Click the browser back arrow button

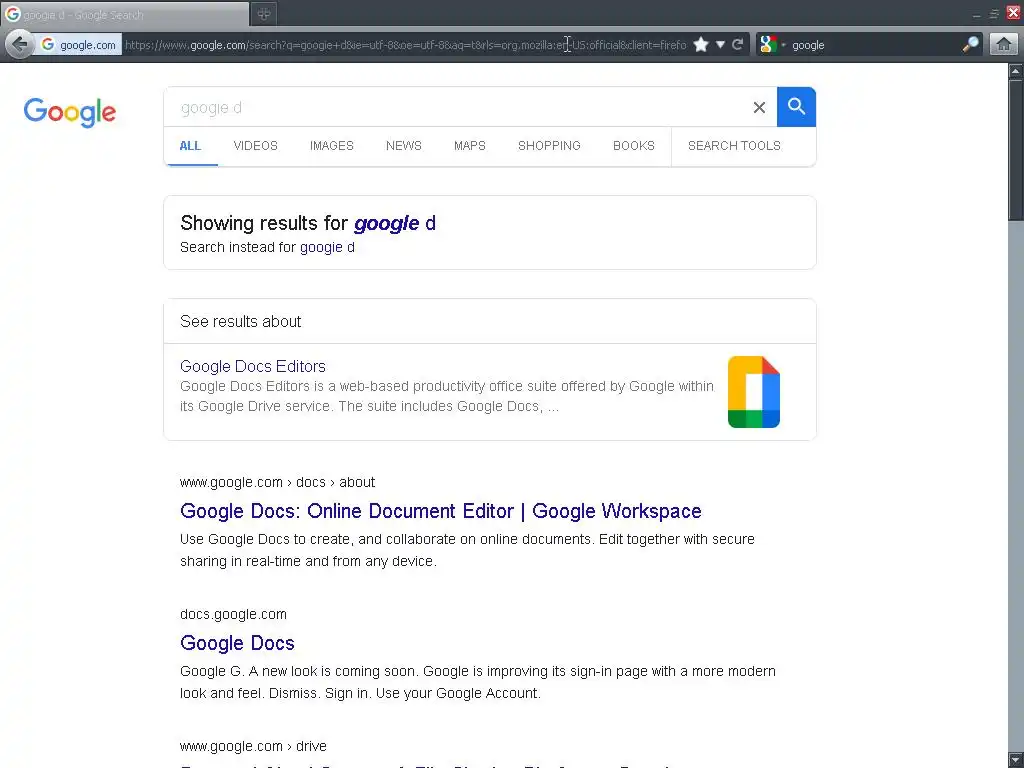[x=20, y=44]
